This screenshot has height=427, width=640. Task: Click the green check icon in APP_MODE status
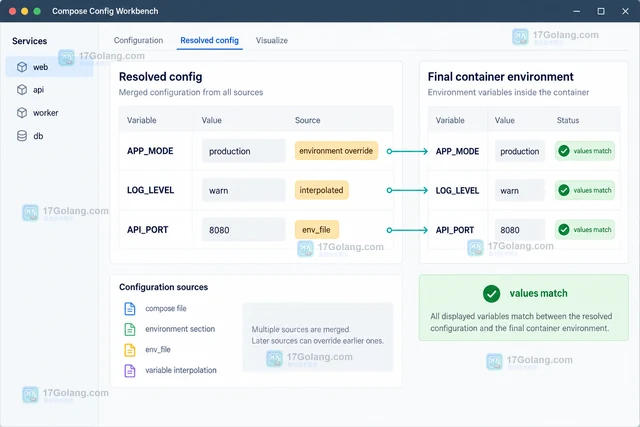click(x=564, y=151)
